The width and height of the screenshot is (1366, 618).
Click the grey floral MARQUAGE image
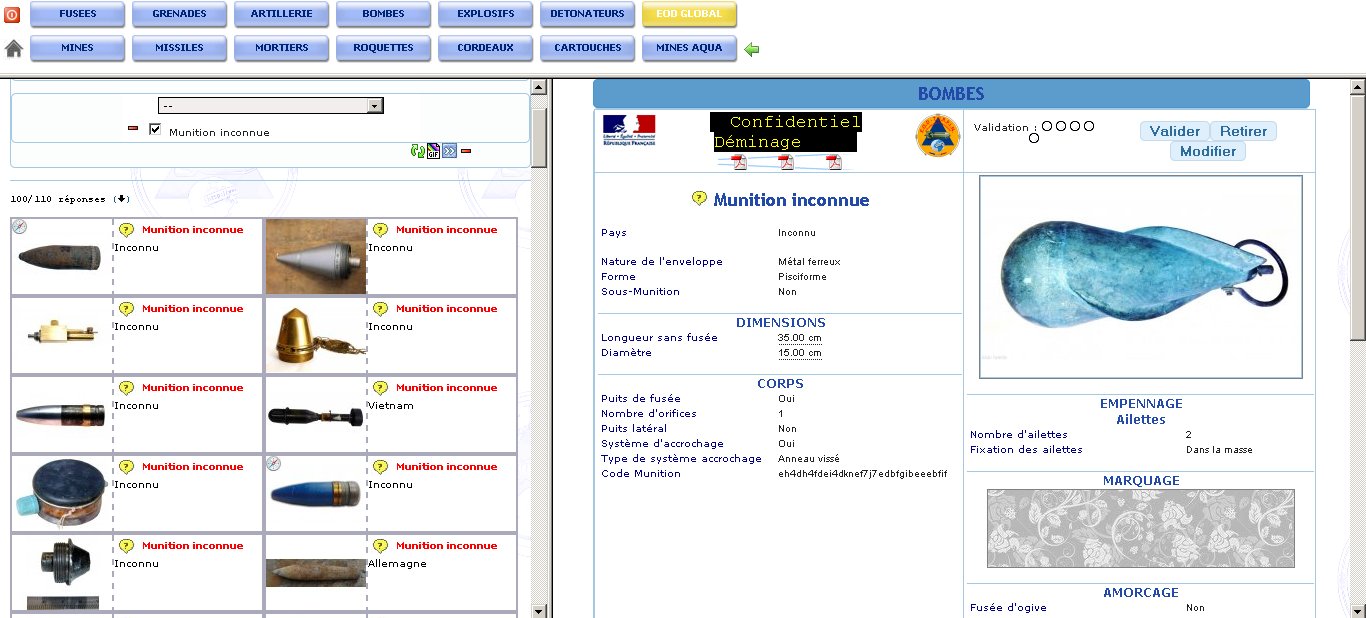[x=1141, y=528]
